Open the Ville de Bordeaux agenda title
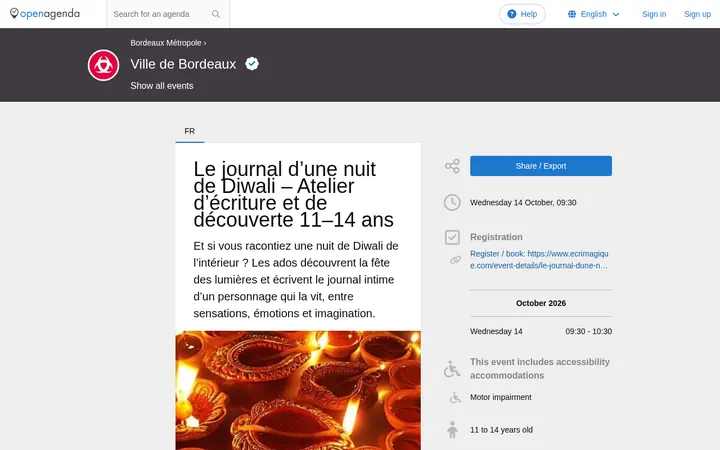This screenshot has width=720, height=450. coord(183,64)
